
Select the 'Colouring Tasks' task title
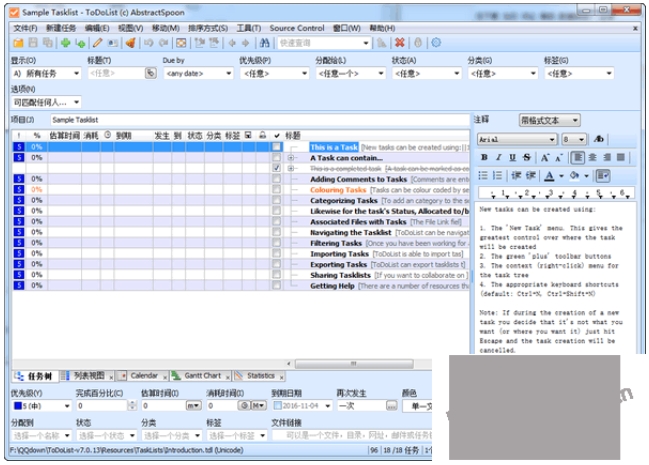[x=338, y=190]
